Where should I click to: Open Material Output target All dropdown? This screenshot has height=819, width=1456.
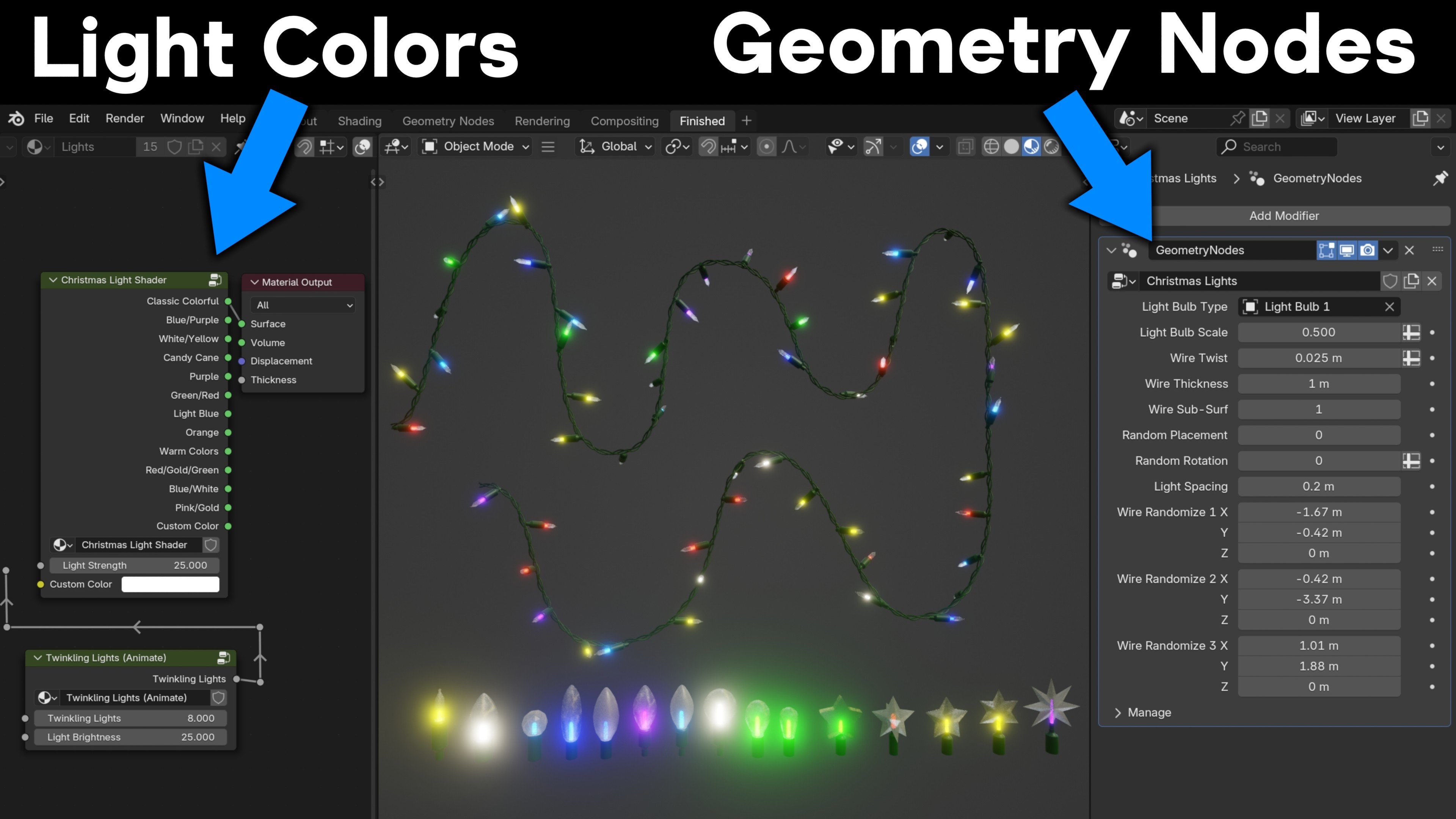303,305
